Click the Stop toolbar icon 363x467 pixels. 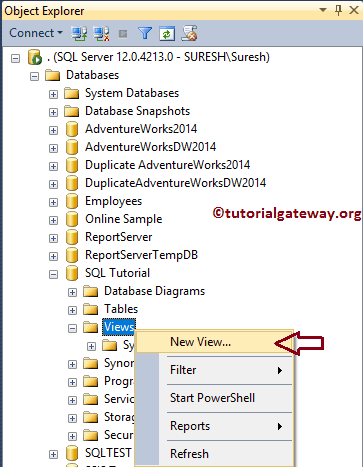(123, 34)
